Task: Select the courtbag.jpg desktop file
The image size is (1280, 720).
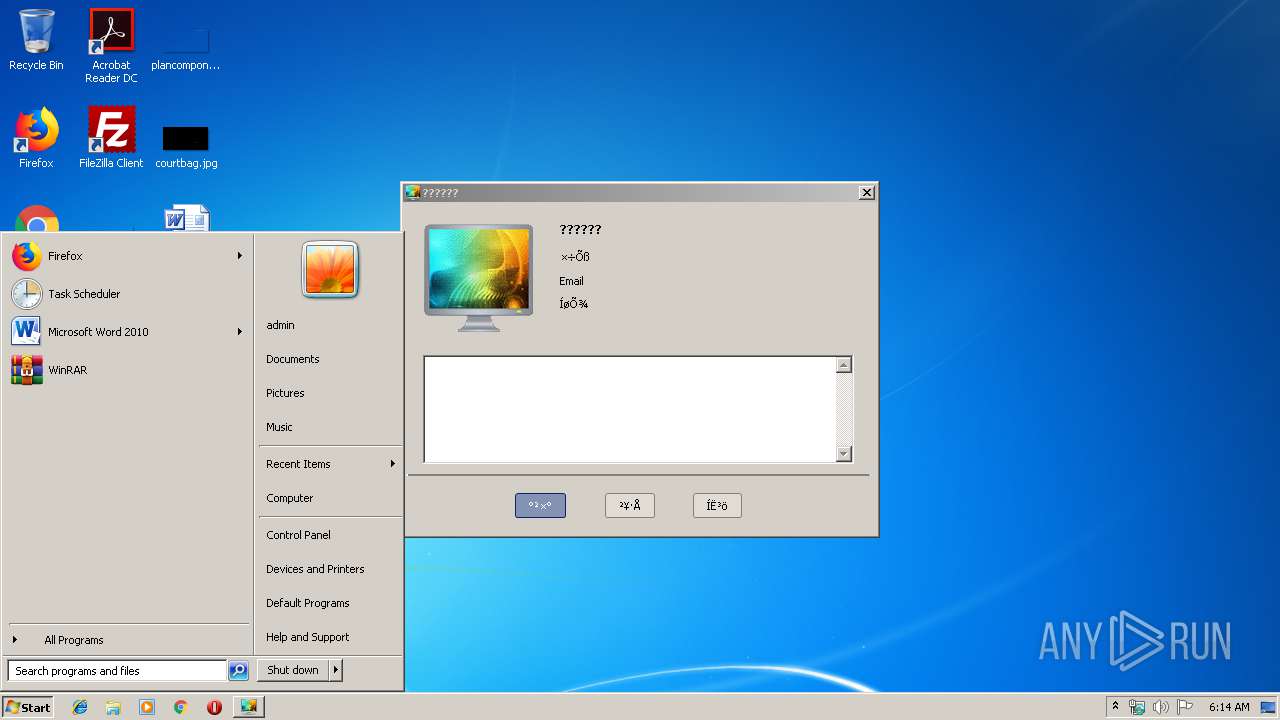Action: (186, 147)
